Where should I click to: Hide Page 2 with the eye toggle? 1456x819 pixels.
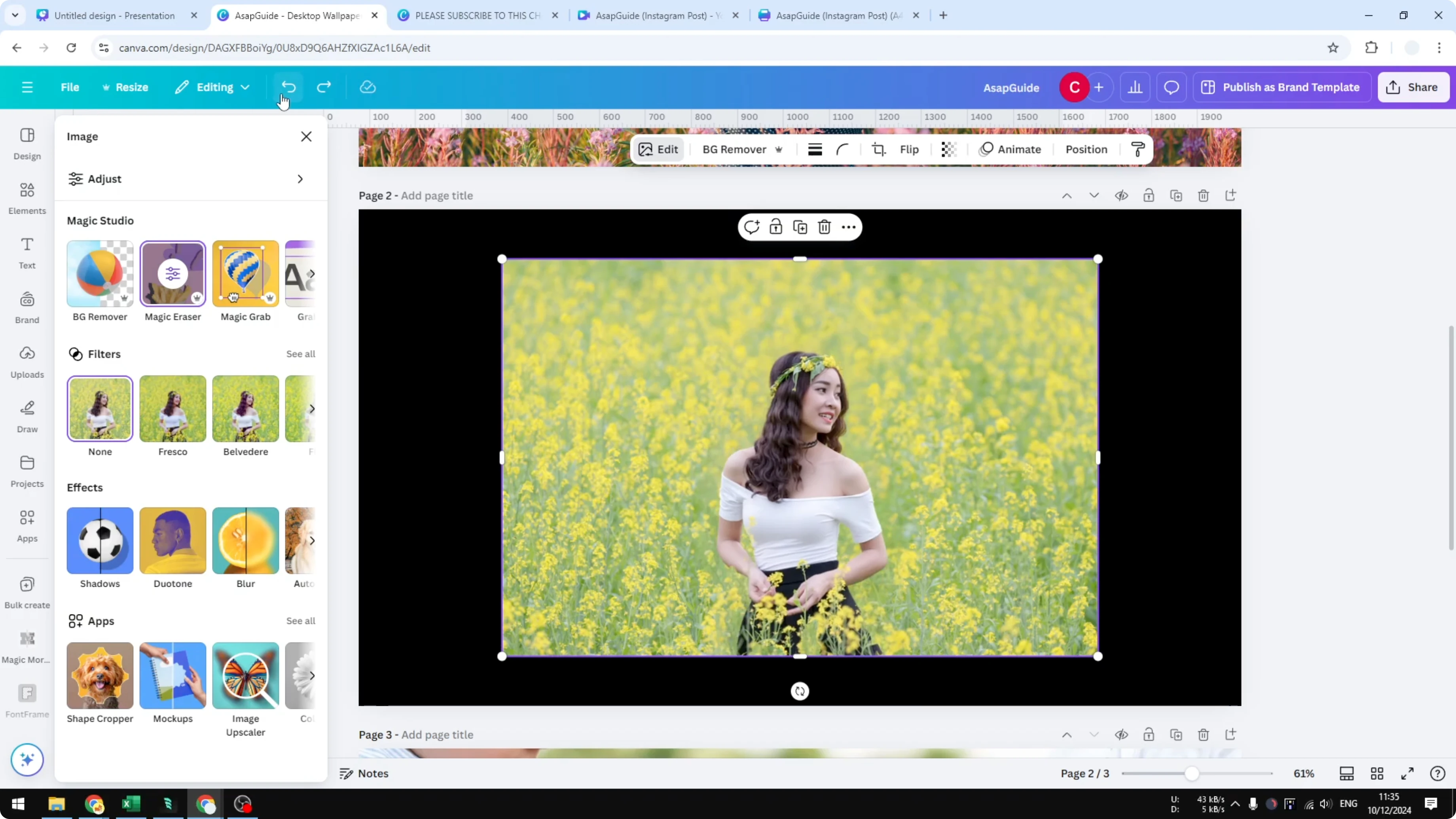tap(1122, 195)
